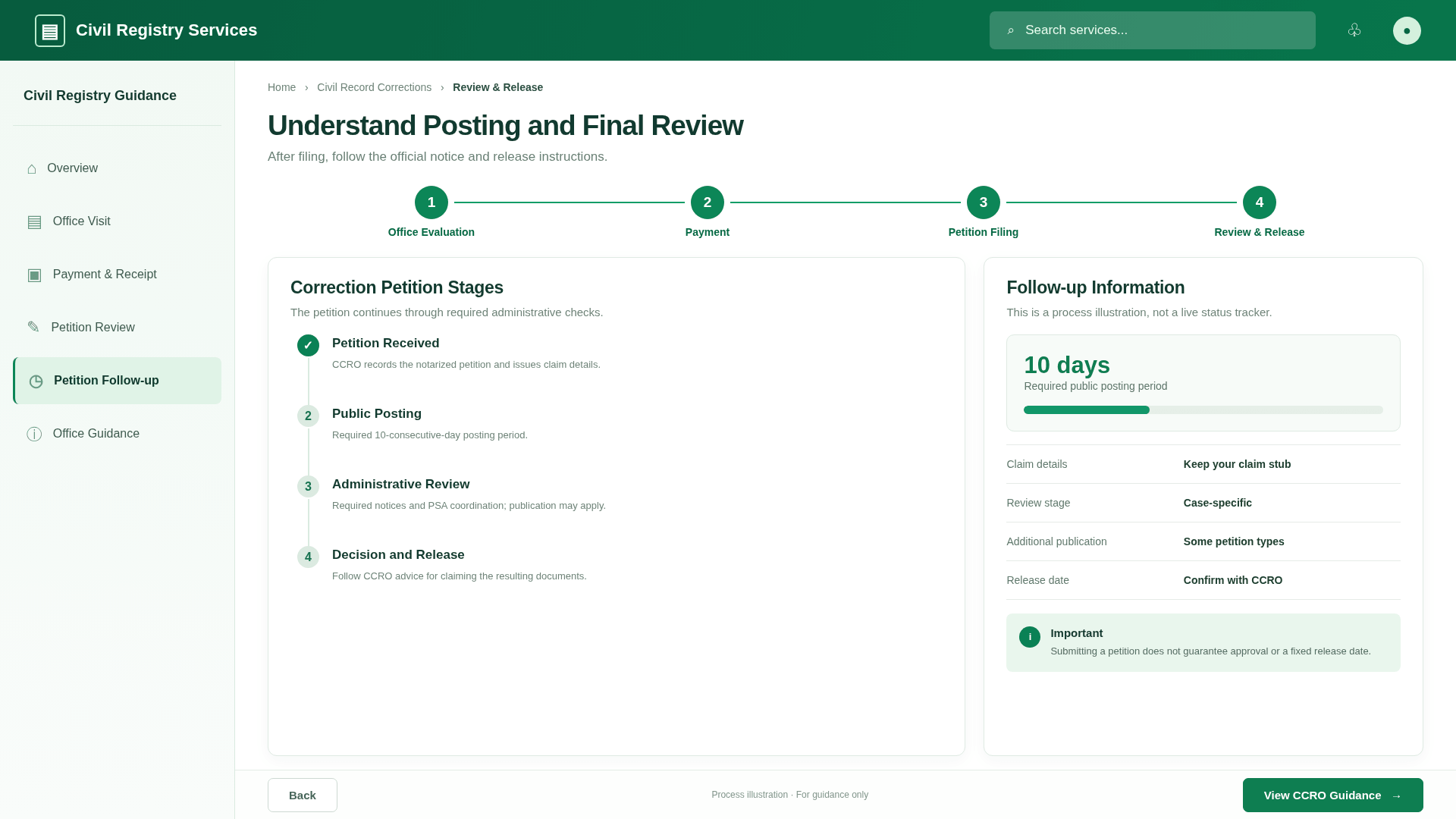Viewport: 1456px width, 819px height.
Task: Click the Petition Review pencil icon
Action: (x=33, y=328)
